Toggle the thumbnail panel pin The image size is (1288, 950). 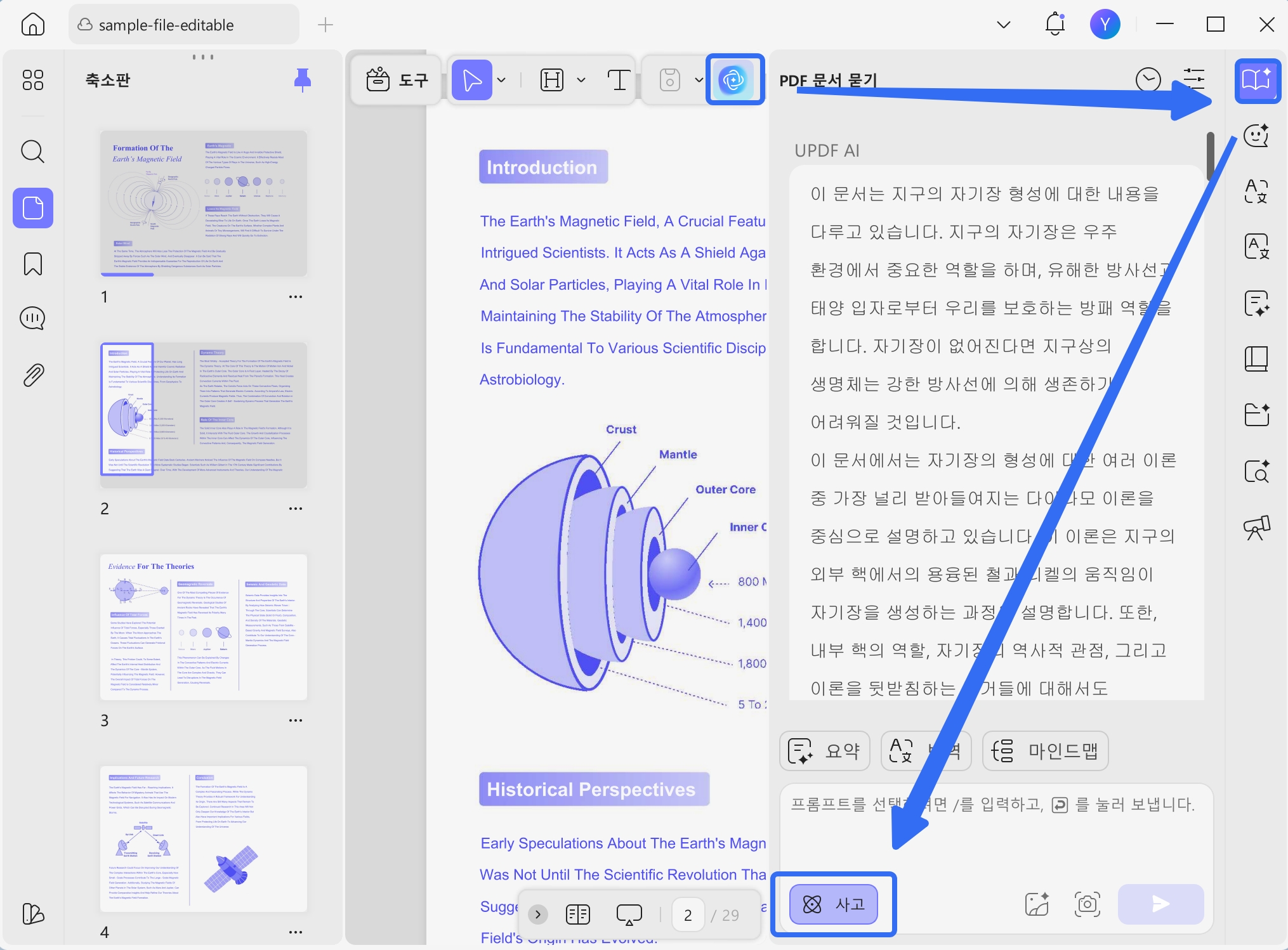point(303,80)
